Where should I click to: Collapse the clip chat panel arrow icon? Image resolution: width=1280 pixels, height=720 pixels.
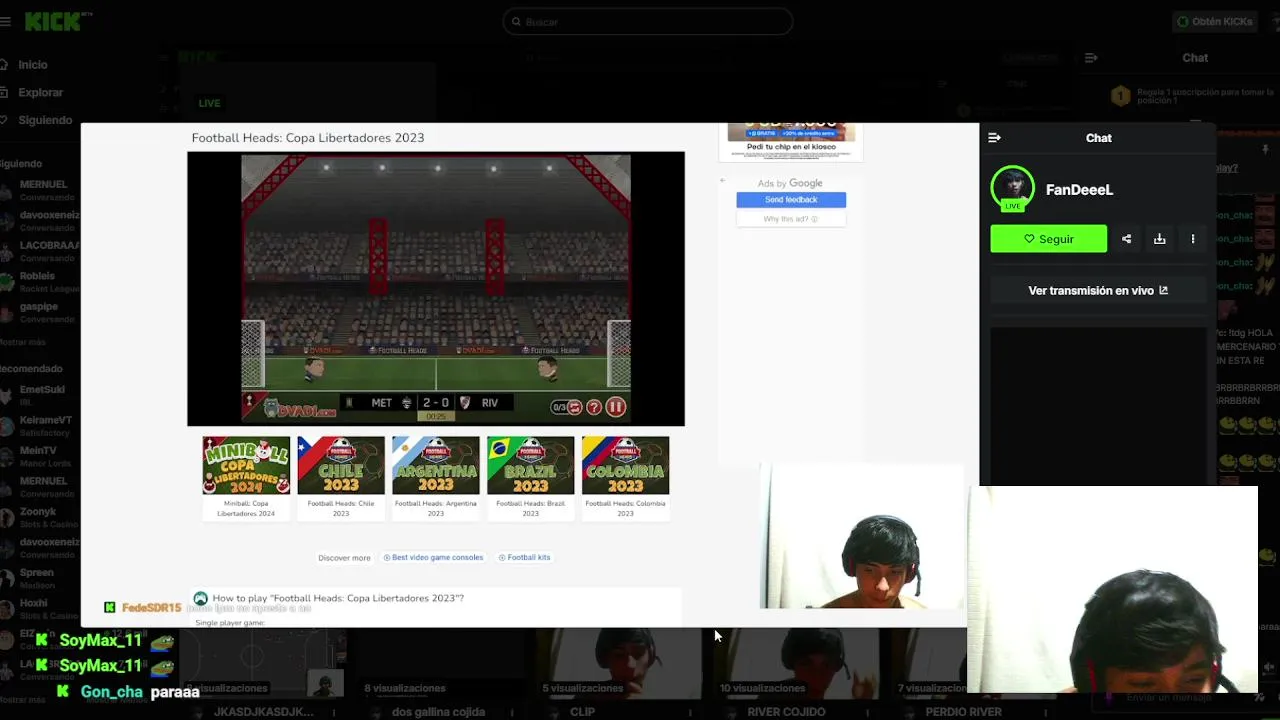click(x=994, y=138)
